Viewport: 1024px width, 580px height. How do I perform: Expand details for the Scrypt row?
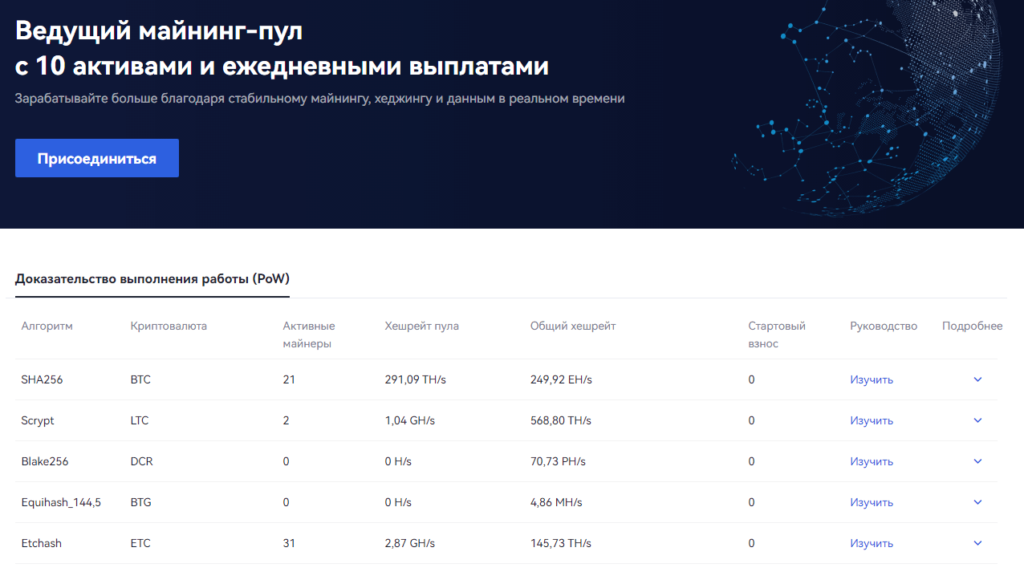pos(976,421)
